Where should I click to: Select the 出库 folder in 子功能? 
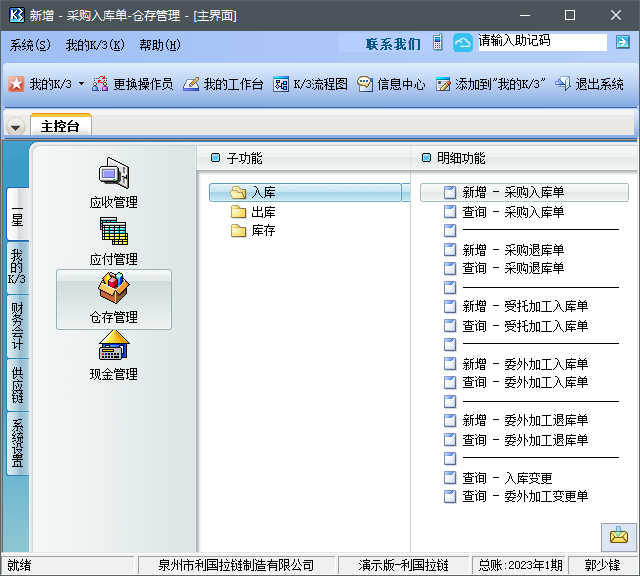pyautogui.click(x=263, y=212)
